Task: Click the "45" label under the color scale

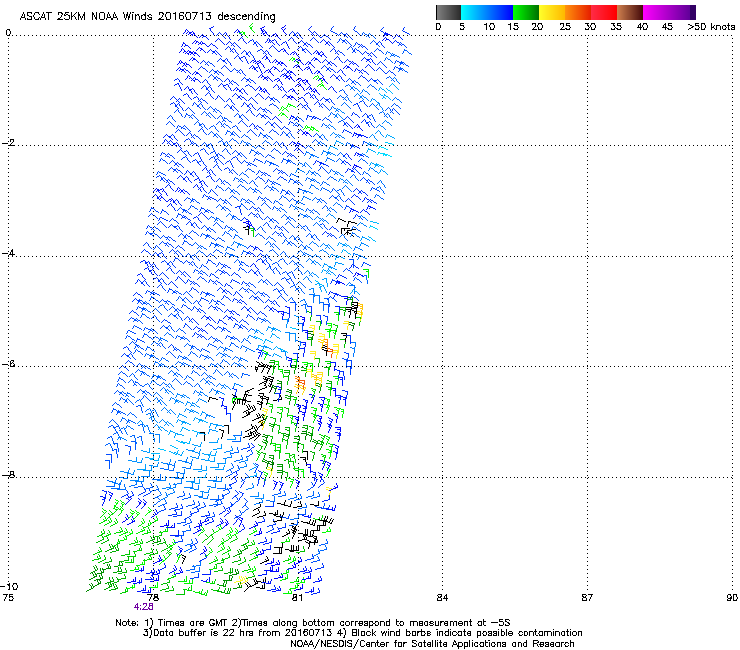Action: pos(667,27)
